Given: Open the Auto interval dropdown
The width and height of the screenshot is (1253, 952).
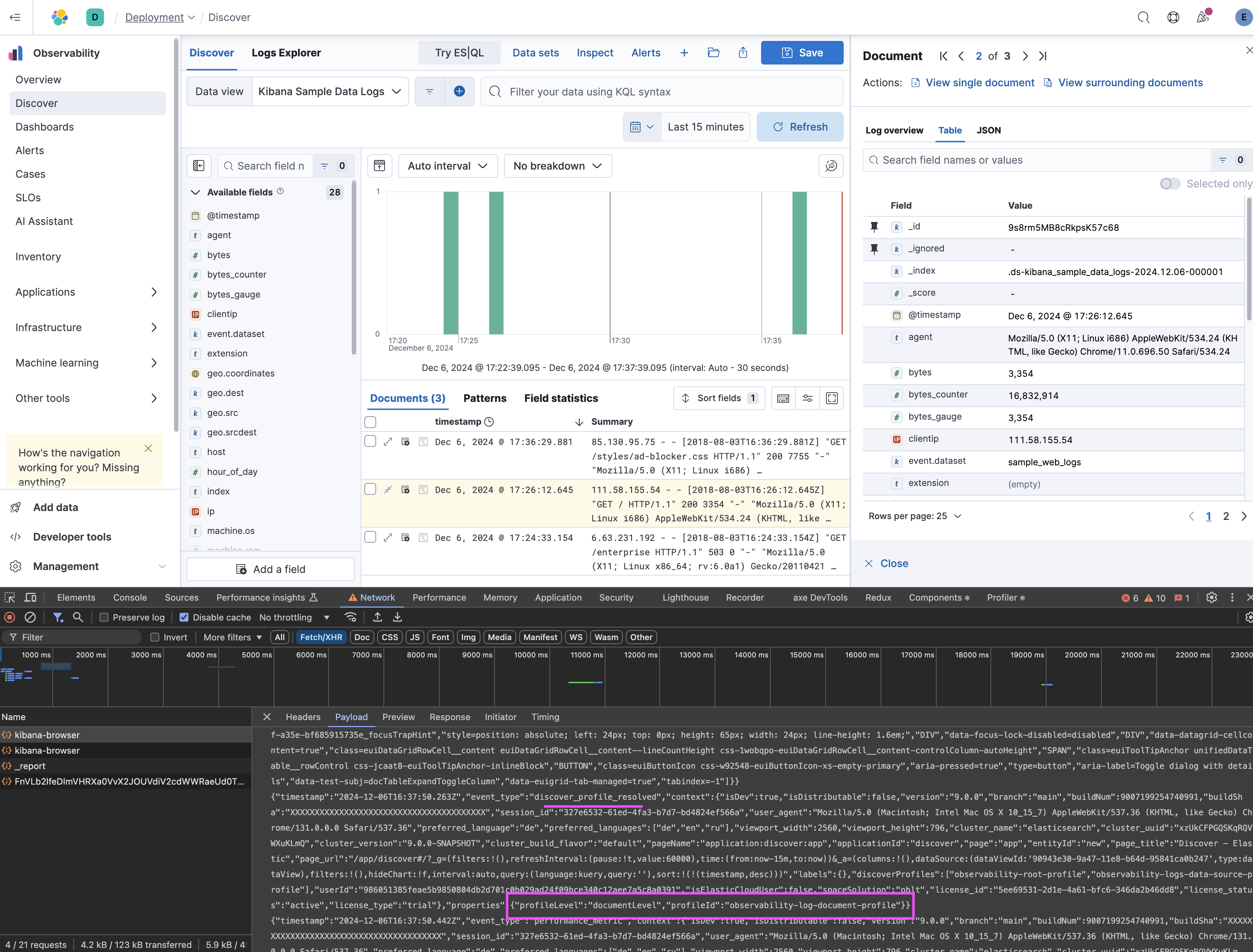Looking at the screenshot, I should 448,166.
